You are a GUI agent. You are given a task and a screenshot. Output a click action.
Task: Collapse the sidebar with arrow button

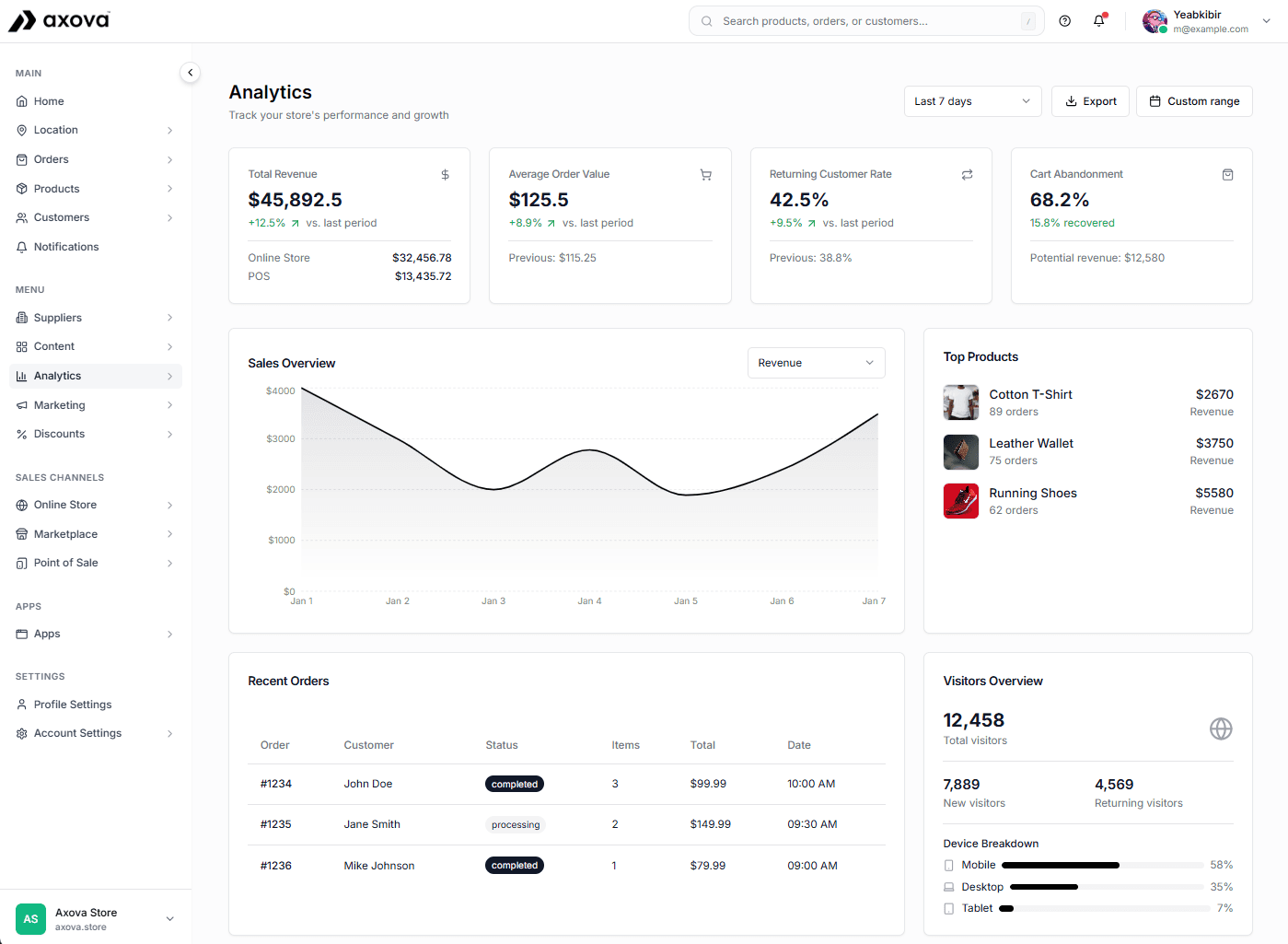[x=190, y=72]
